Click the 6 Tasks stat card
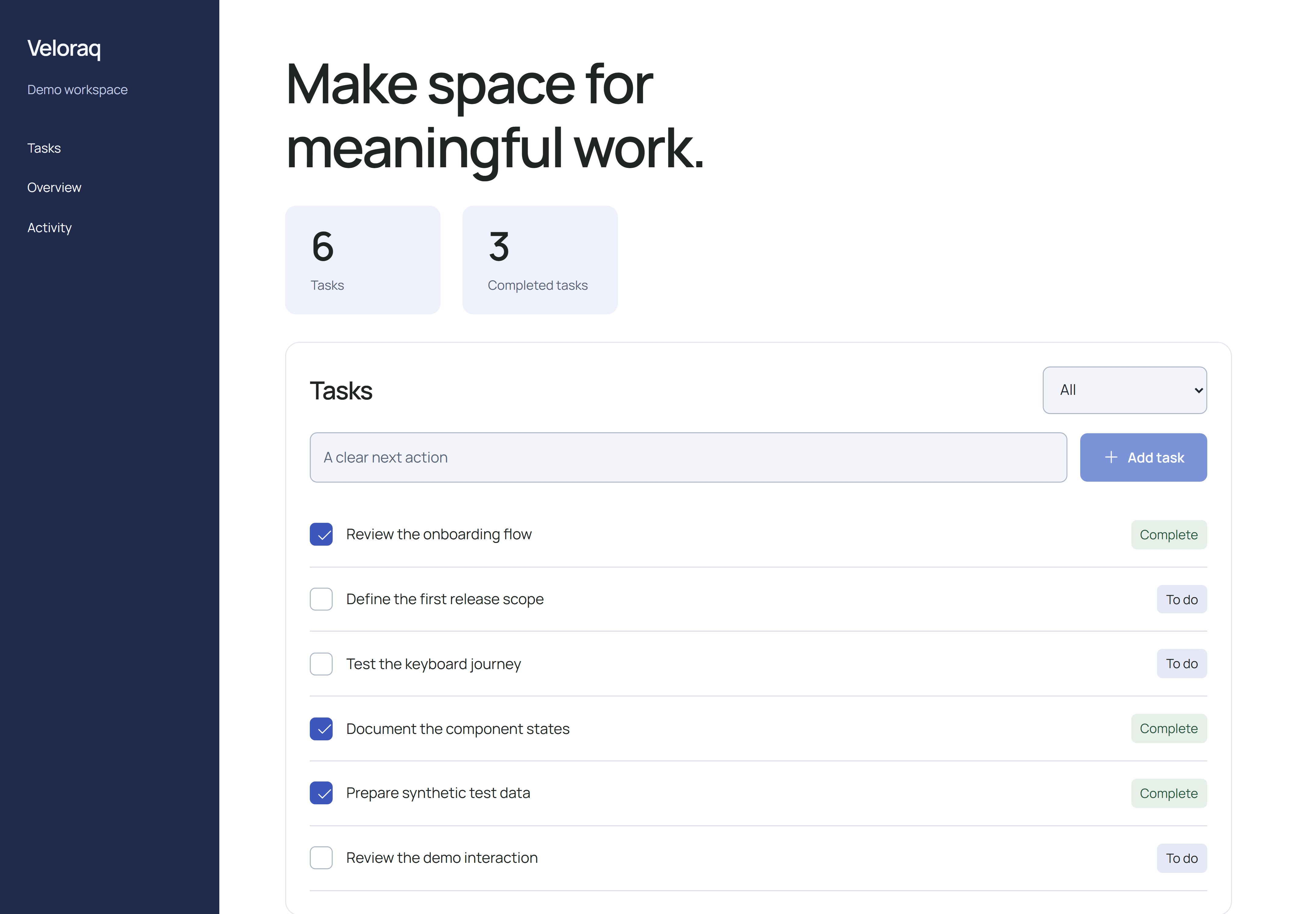 pyautogui.click(x=363, y=260)
